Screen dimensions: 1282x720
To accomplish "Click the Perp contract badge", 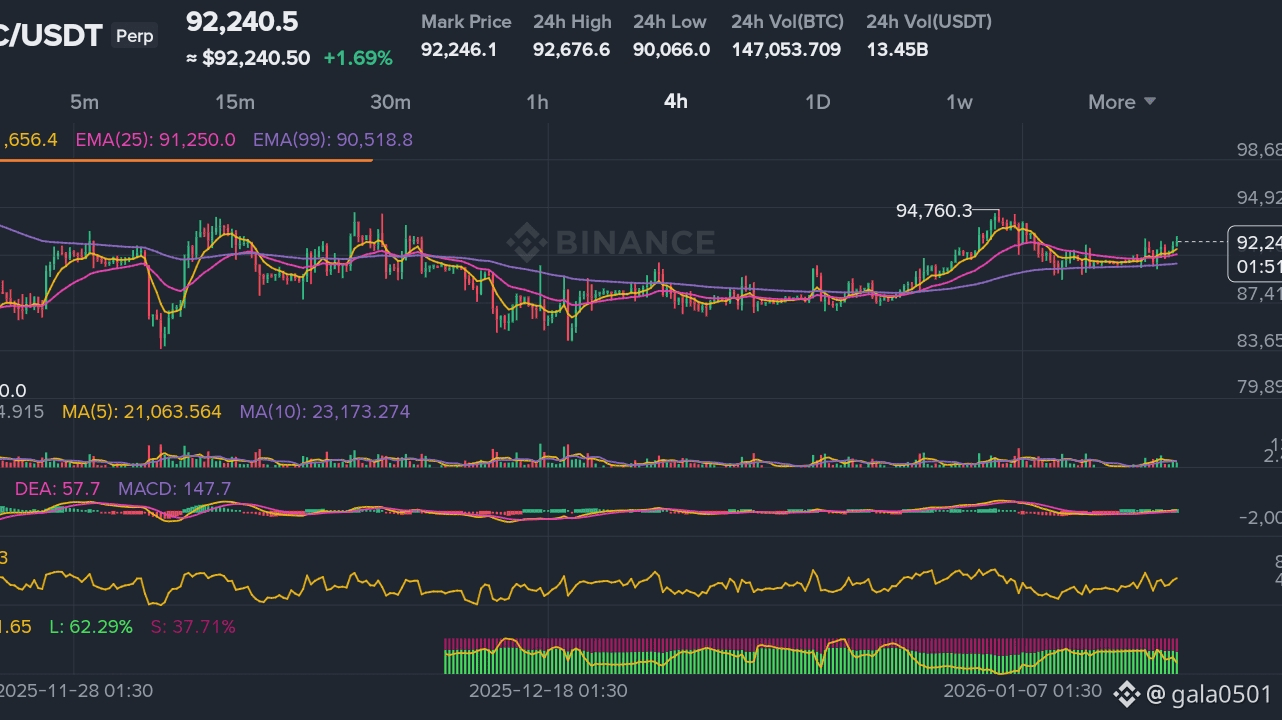I will 134,36.
